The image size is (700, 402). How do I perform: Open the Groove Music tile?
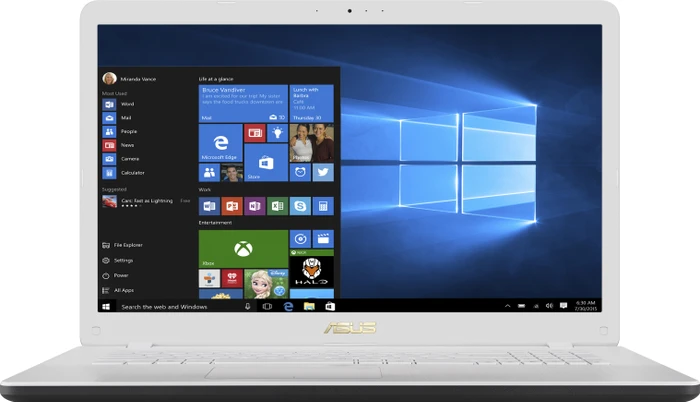300,239
